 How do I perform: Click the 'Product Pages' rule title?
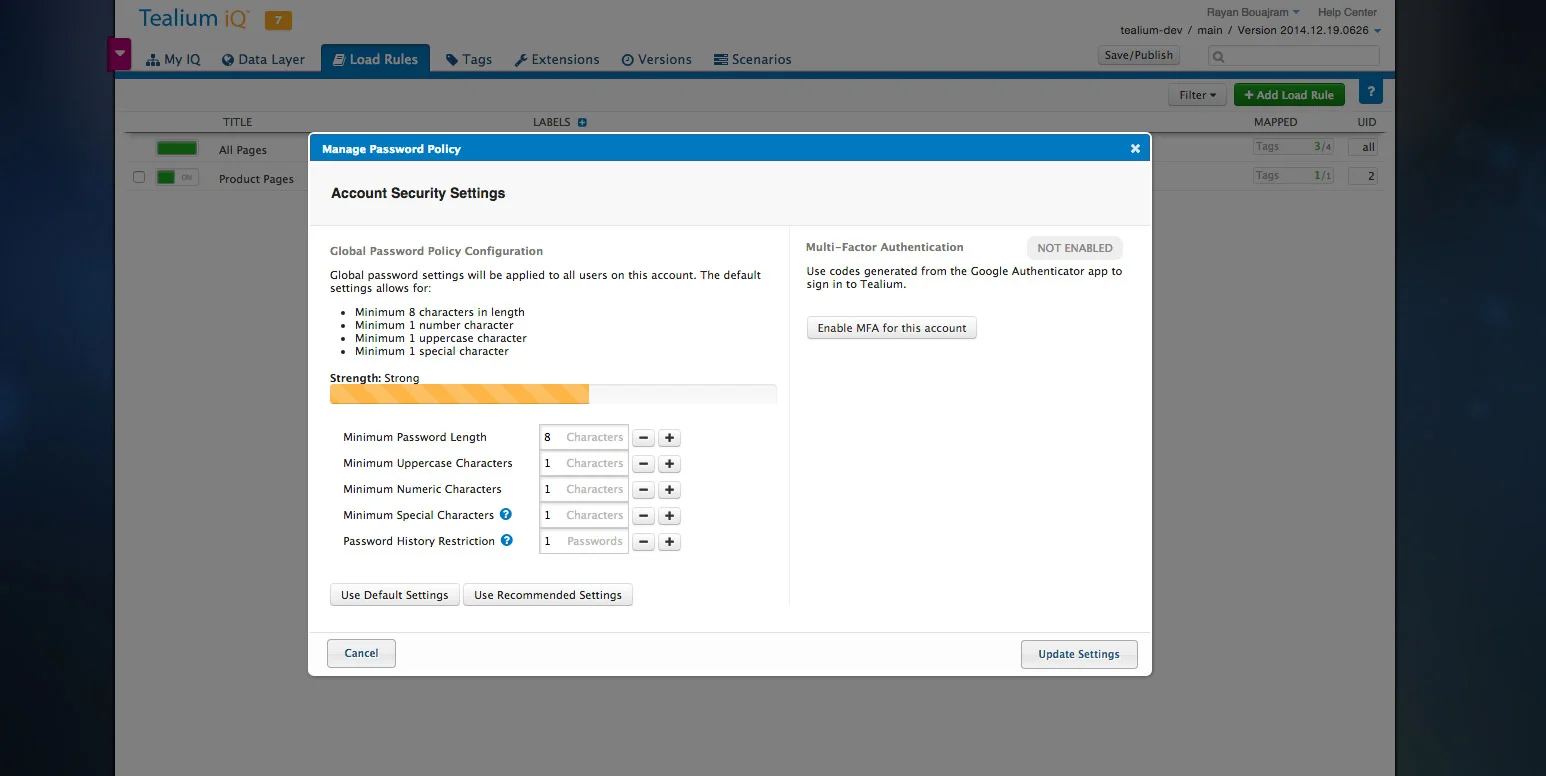pyautogui.click(x=256, y=179)
